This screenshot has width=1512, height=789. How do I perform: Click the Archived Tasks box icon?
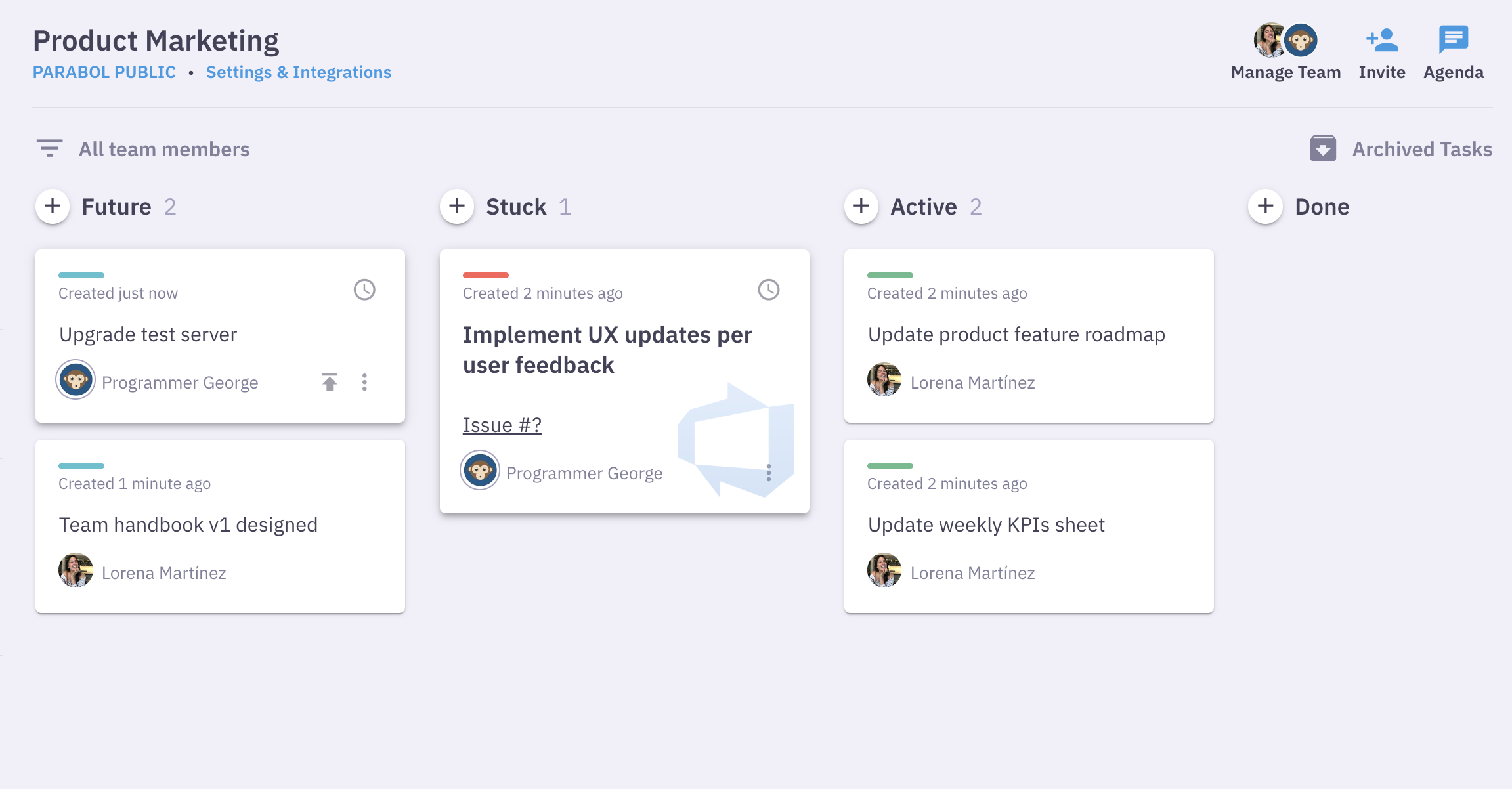1324,148
